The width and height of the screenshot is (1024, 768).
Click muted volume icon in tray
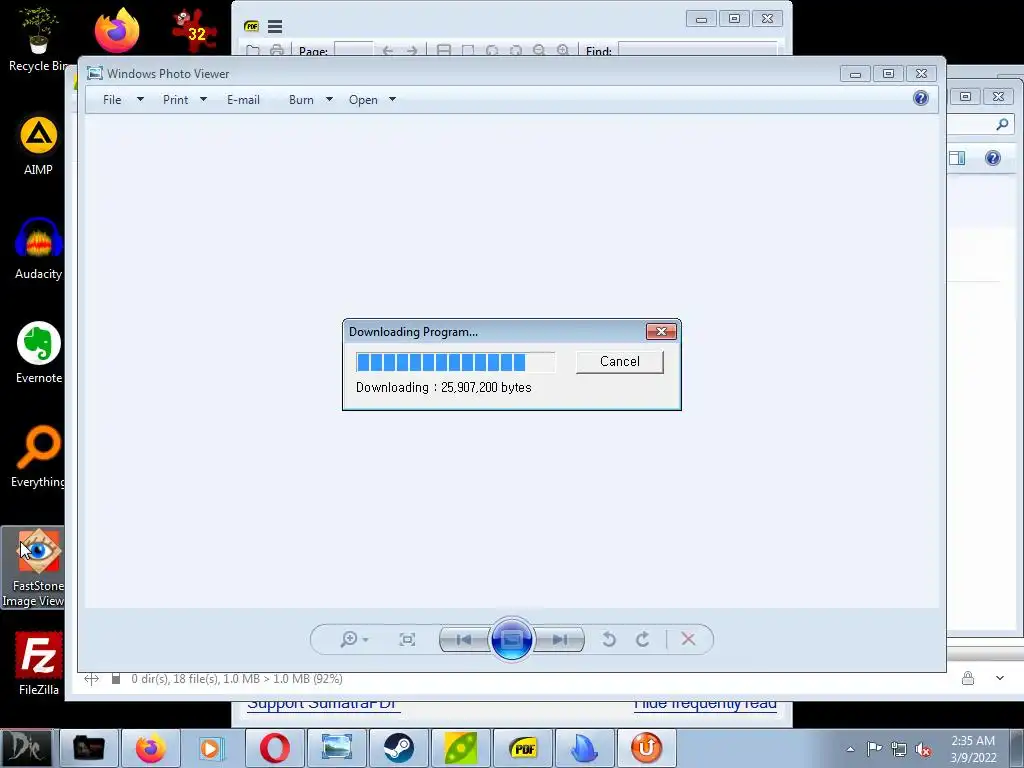point(923,749)
